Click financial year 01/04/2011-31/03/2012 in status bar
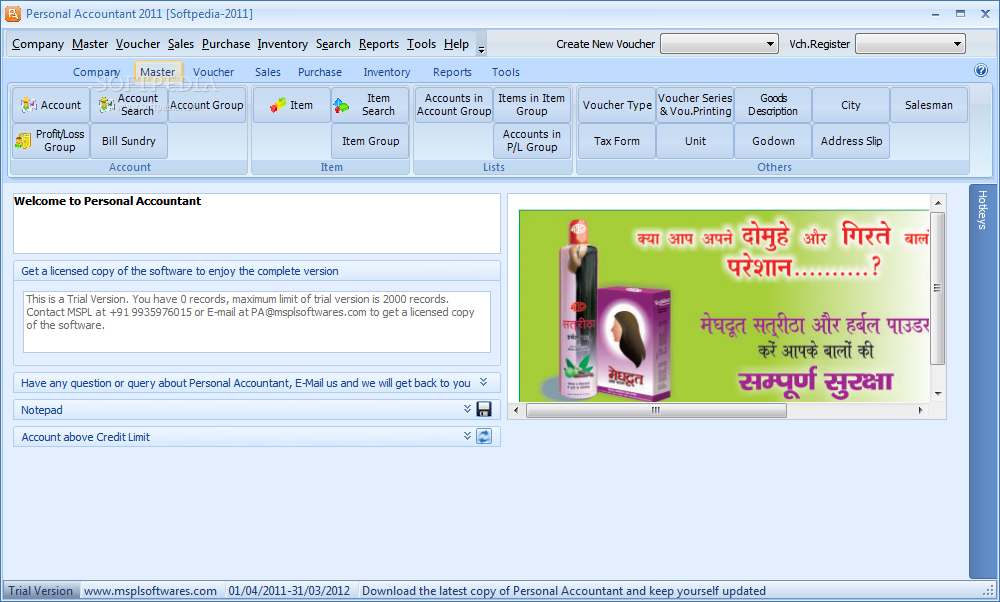 289,591
